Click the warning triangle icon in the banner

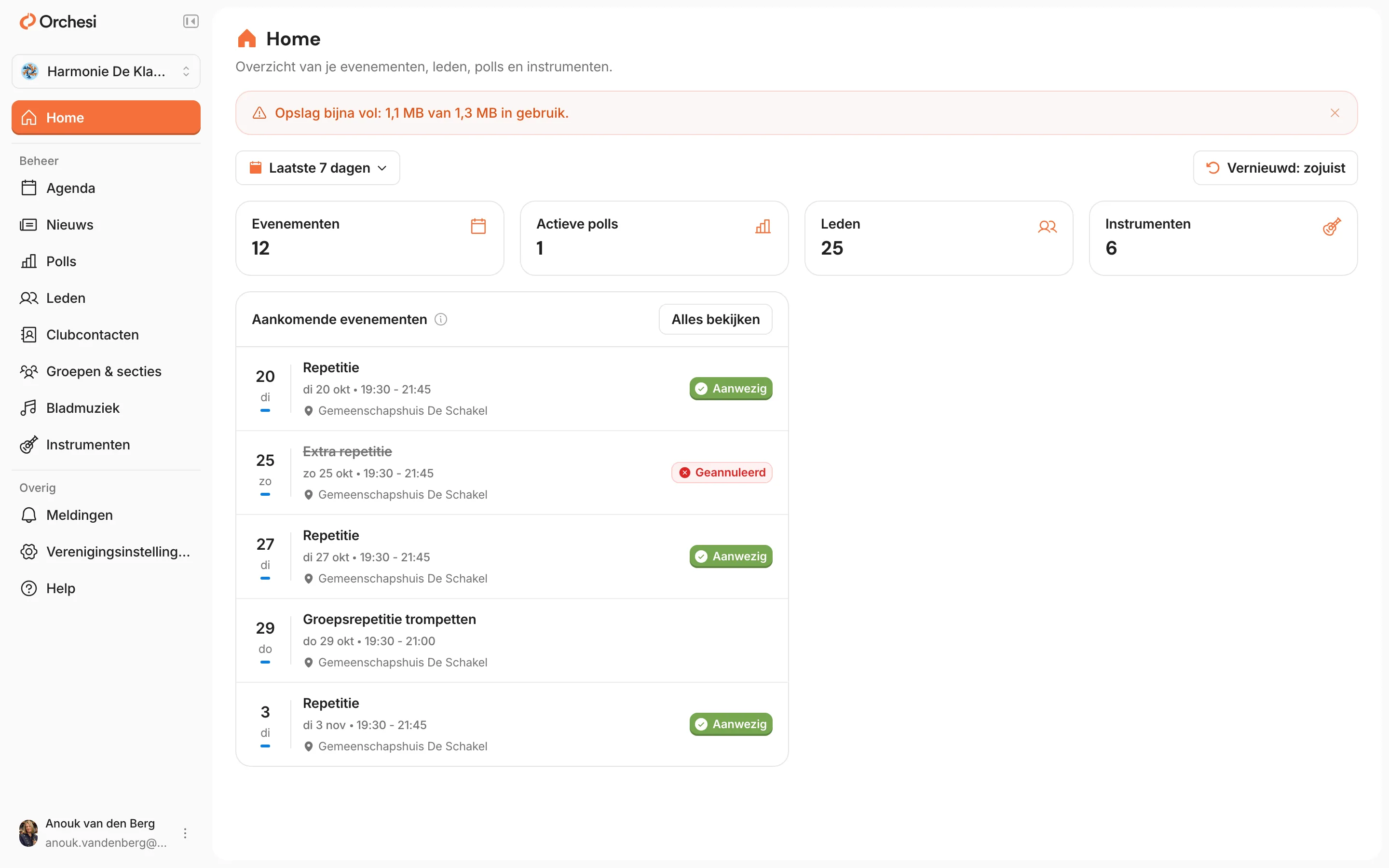coord(259,113)
